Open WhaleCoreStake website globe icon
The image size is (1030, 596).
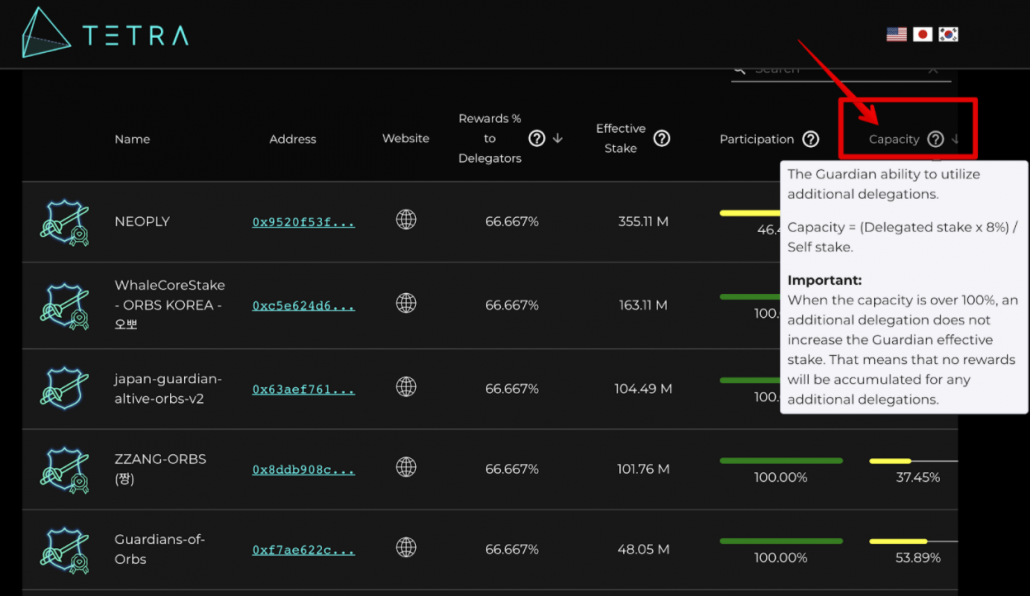406,303
